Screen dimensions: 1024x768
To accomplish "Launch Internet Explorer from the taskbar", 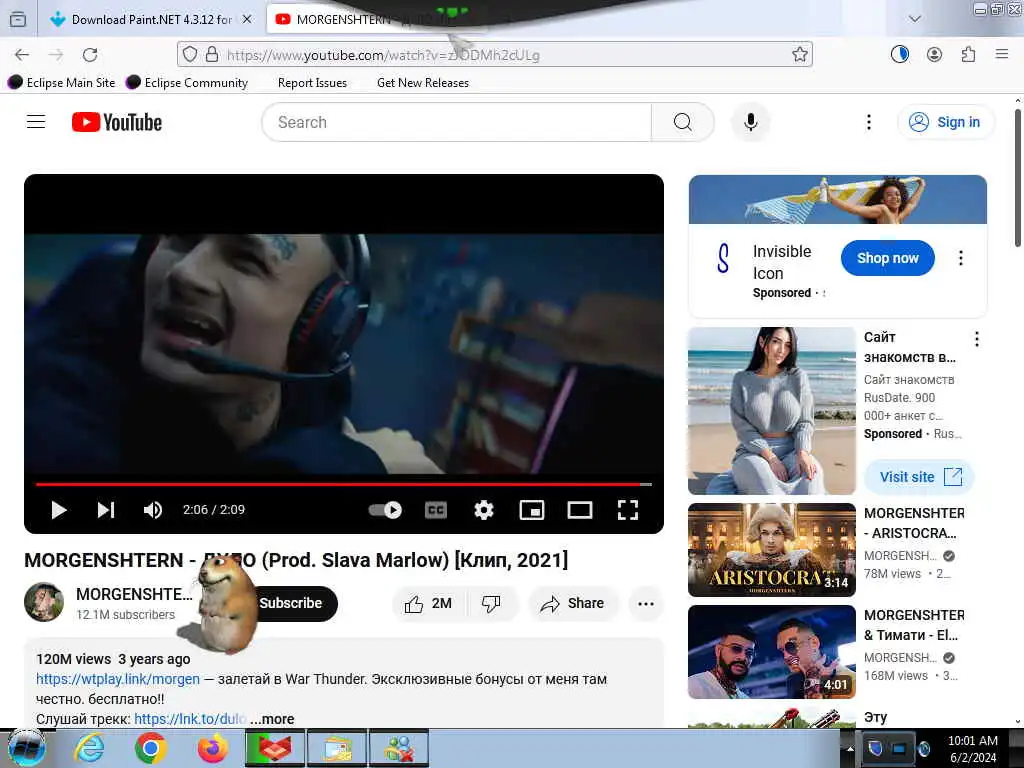I will (x=89, y=748).
